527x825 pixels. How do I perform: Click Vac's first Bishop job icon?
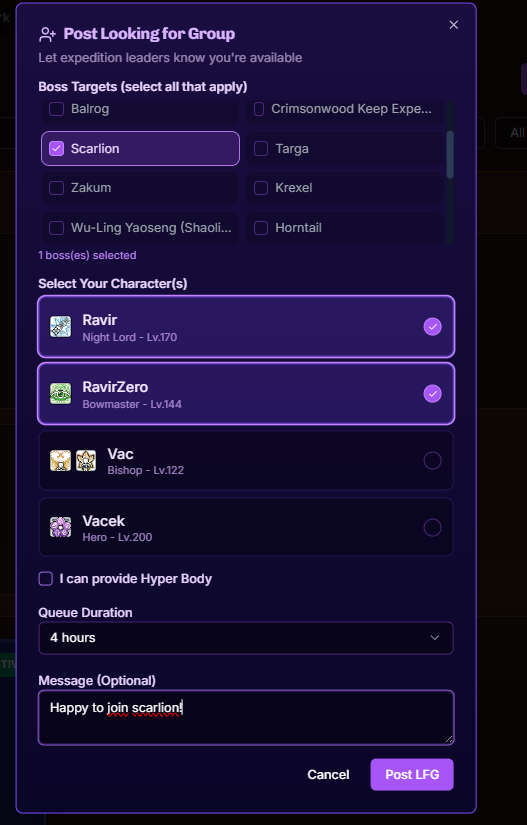pyautogui.click(x=60, y=460)
